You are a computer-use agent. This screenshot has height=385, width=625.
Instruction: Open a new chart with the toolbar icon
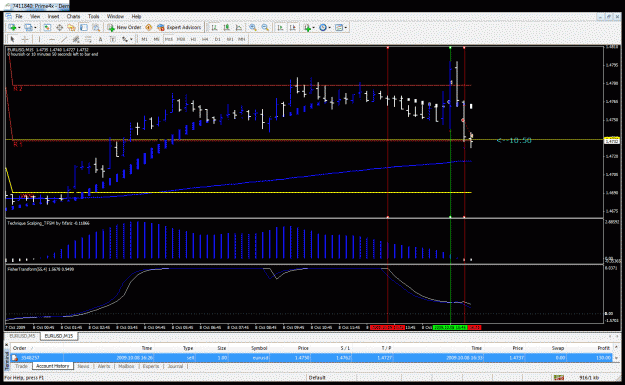coord(12,27)
